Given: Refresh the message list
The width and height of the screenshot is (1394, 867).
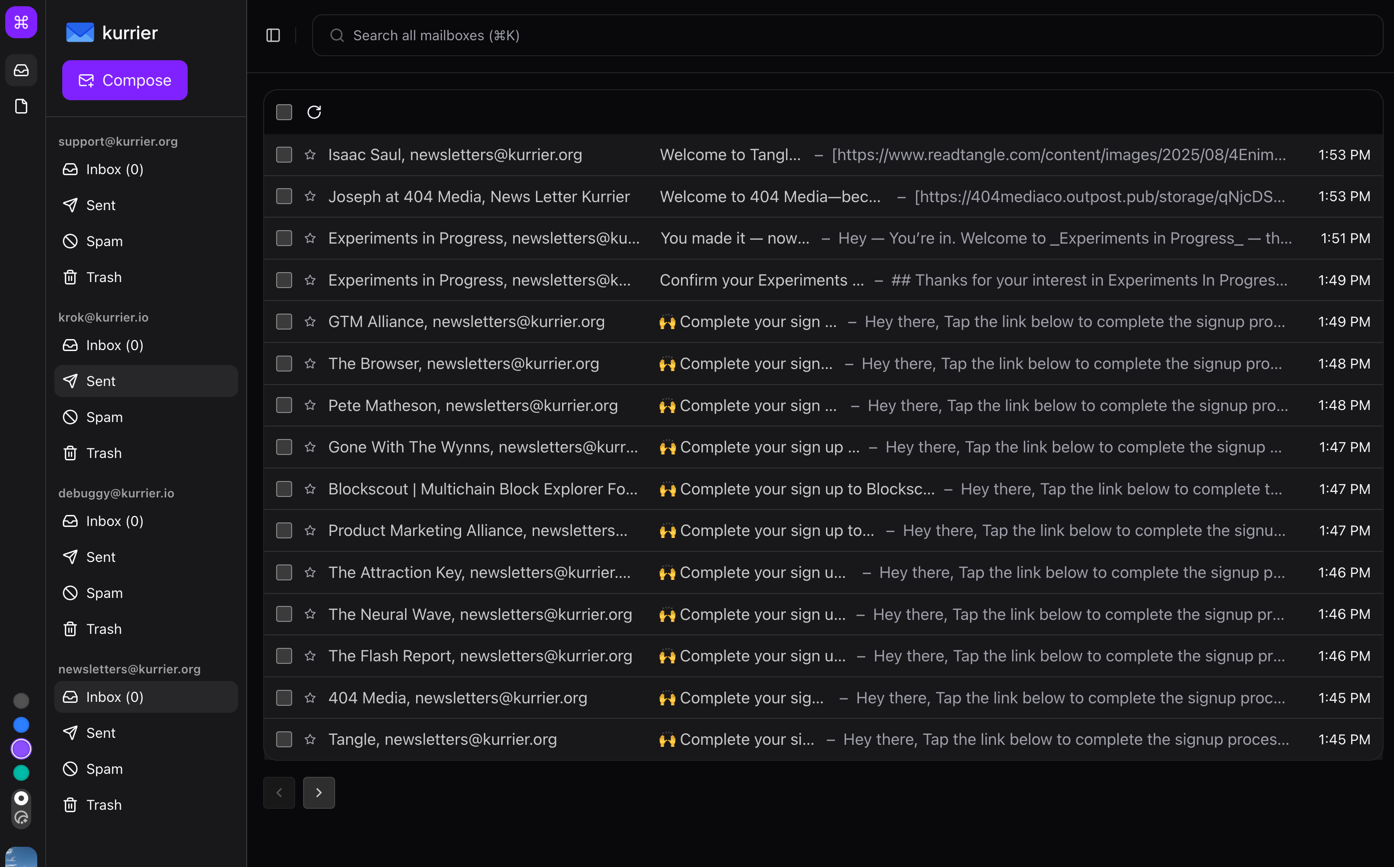Looking at the screenshot, I should click(315, 112).
